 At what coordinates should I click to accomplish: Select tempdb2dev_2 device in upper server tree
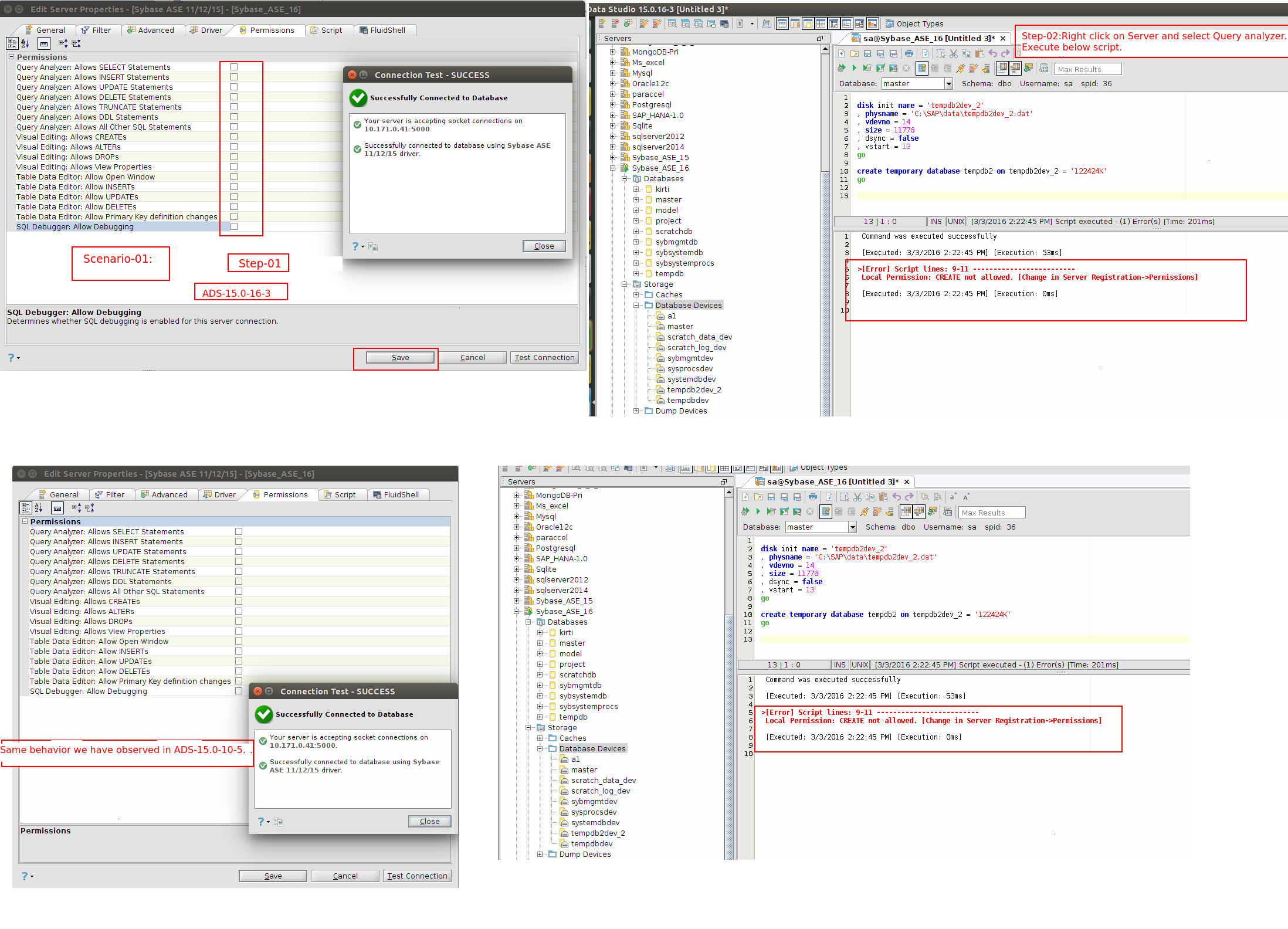[694, 389]
